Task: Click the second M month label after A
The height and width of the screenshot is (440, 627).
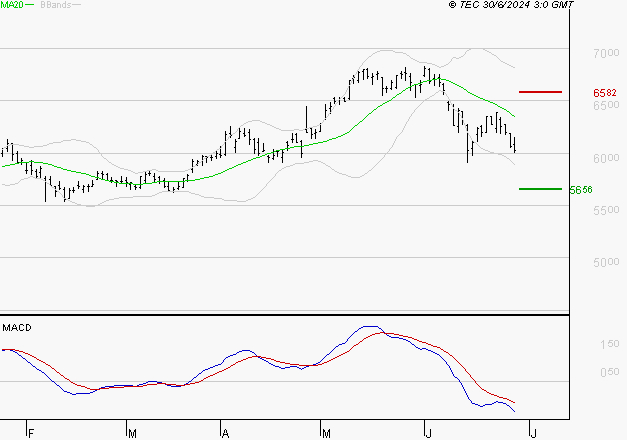Action: [x=326, y=433]
